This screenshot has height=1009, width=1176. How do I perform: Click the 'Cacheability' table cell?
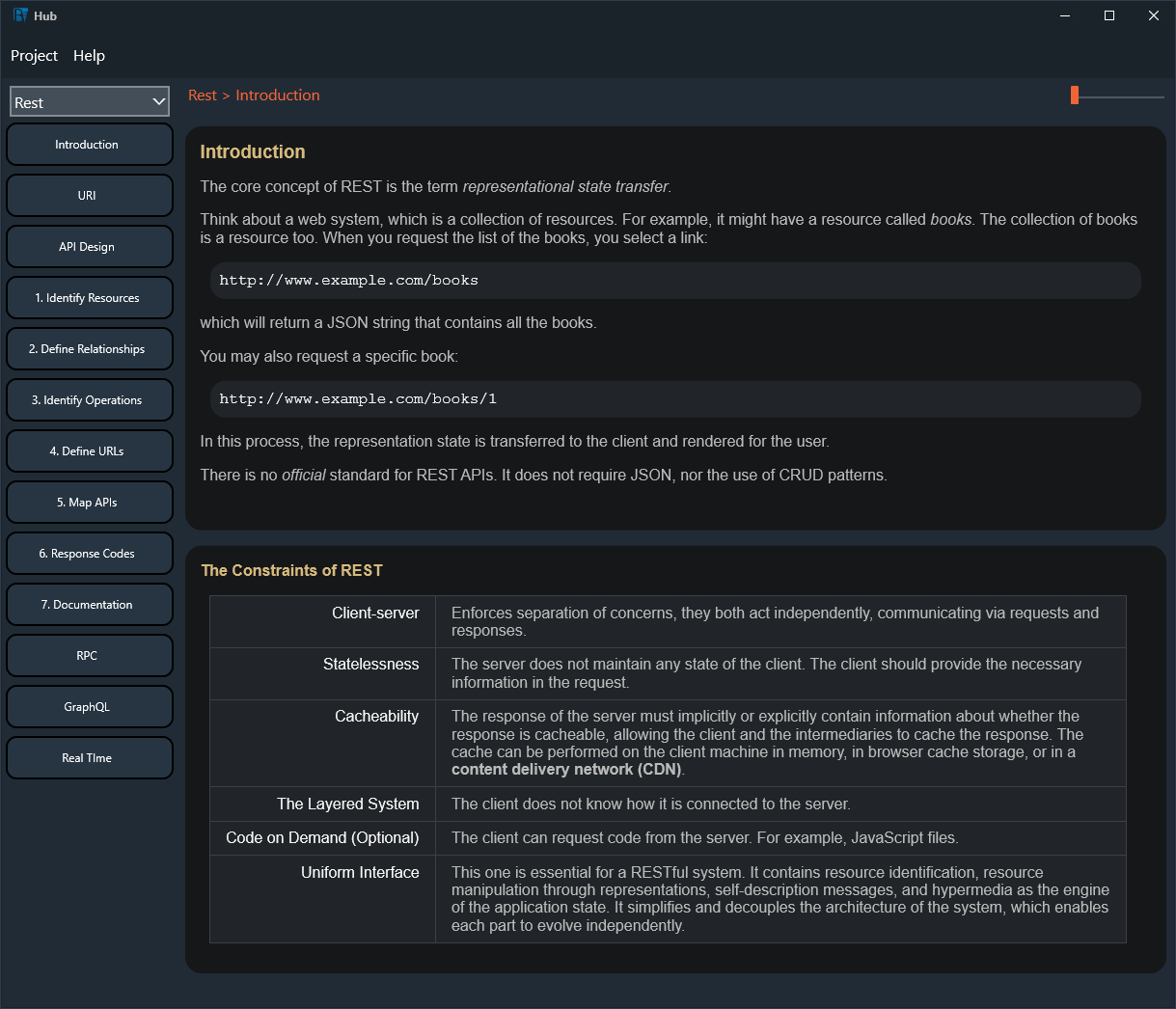(x=322, y=744)
